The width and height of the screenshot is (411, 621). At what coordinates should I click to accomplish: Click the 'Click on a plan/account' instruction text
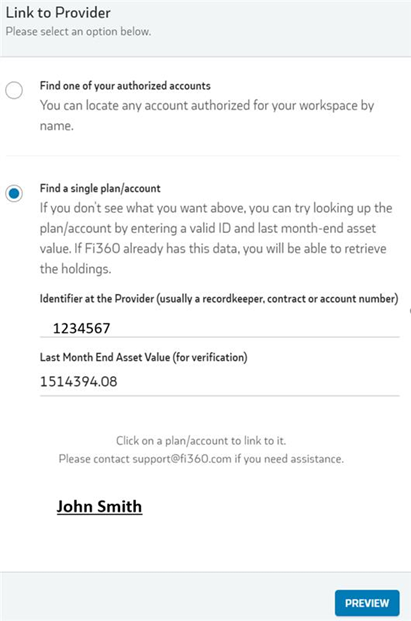201,441
